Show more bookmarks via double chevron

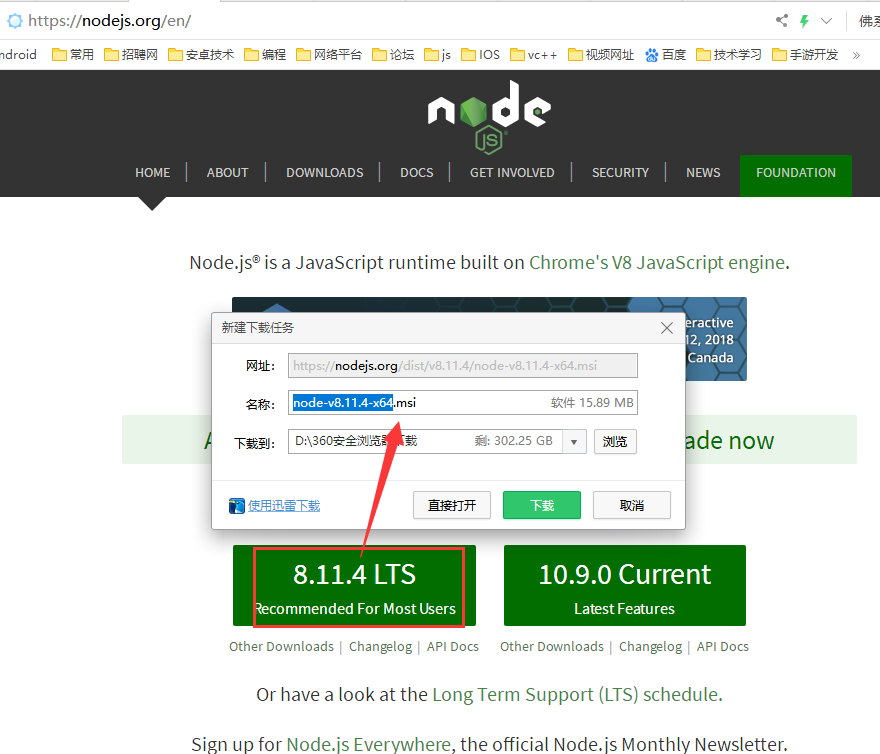coord(856,55)
